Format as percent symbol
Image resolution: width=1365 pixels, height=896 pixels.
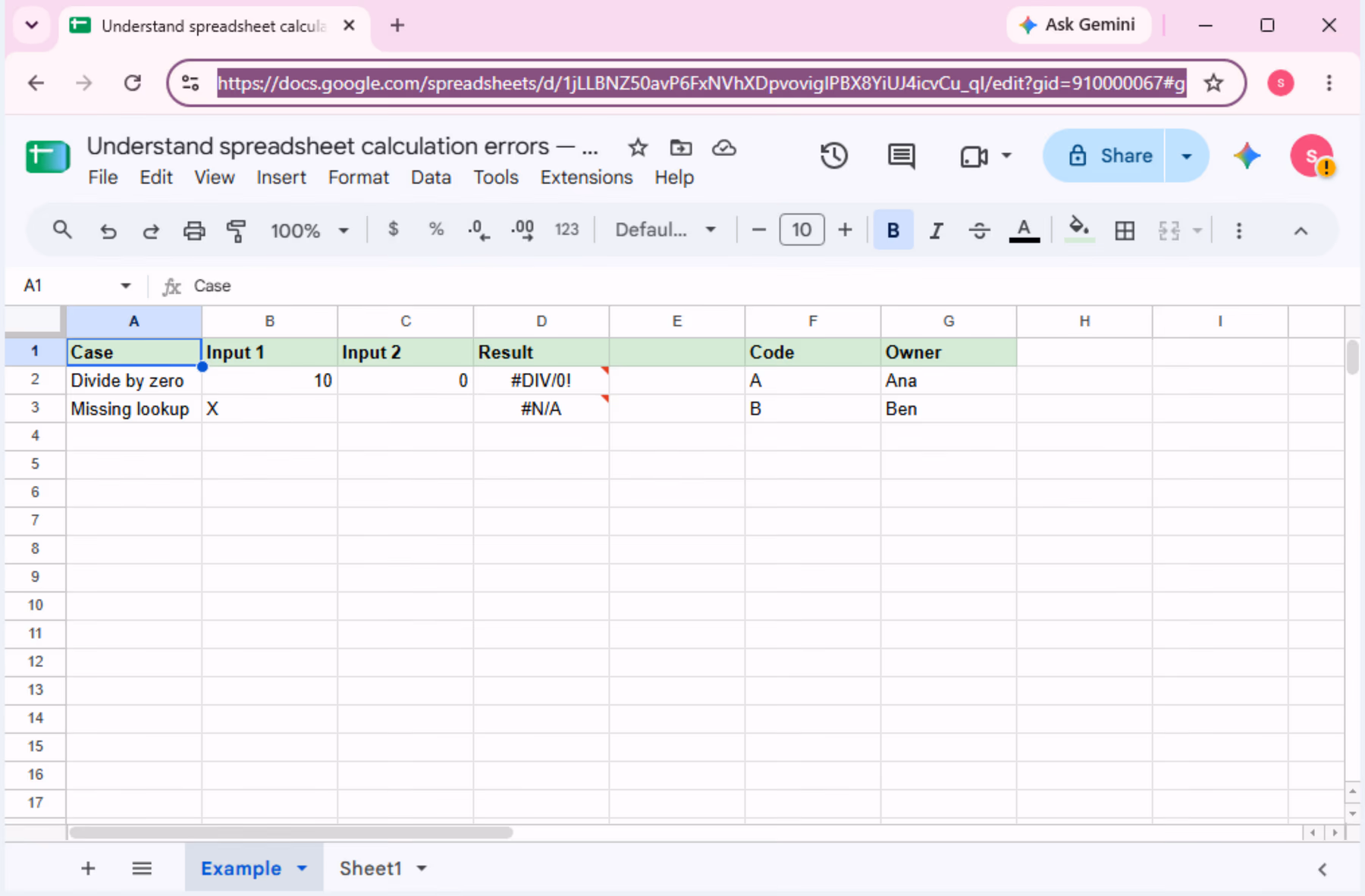coord(436,230)
